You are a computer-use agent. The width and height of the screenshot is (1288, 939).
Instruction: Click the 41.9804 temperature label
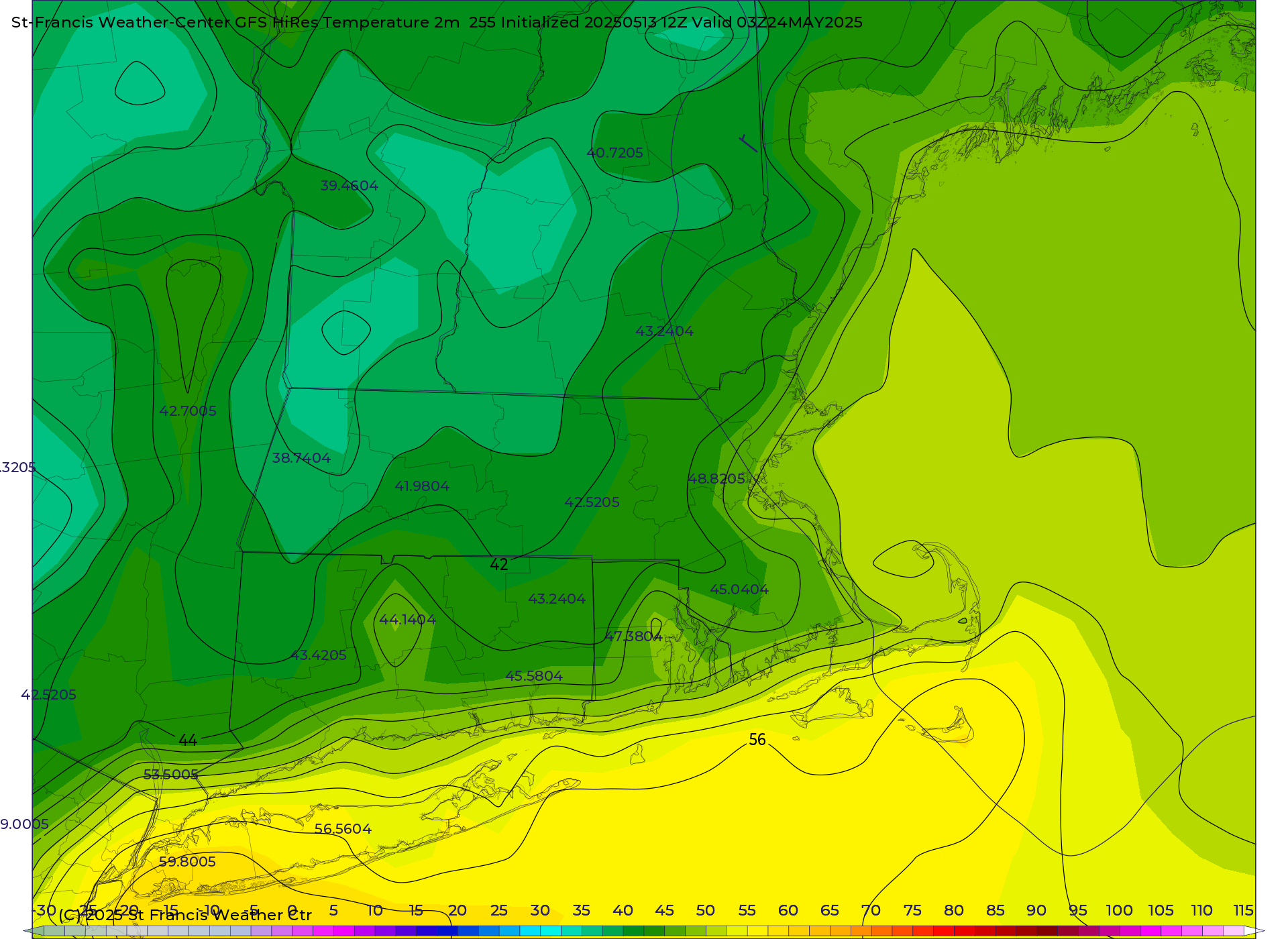point(422,486)
